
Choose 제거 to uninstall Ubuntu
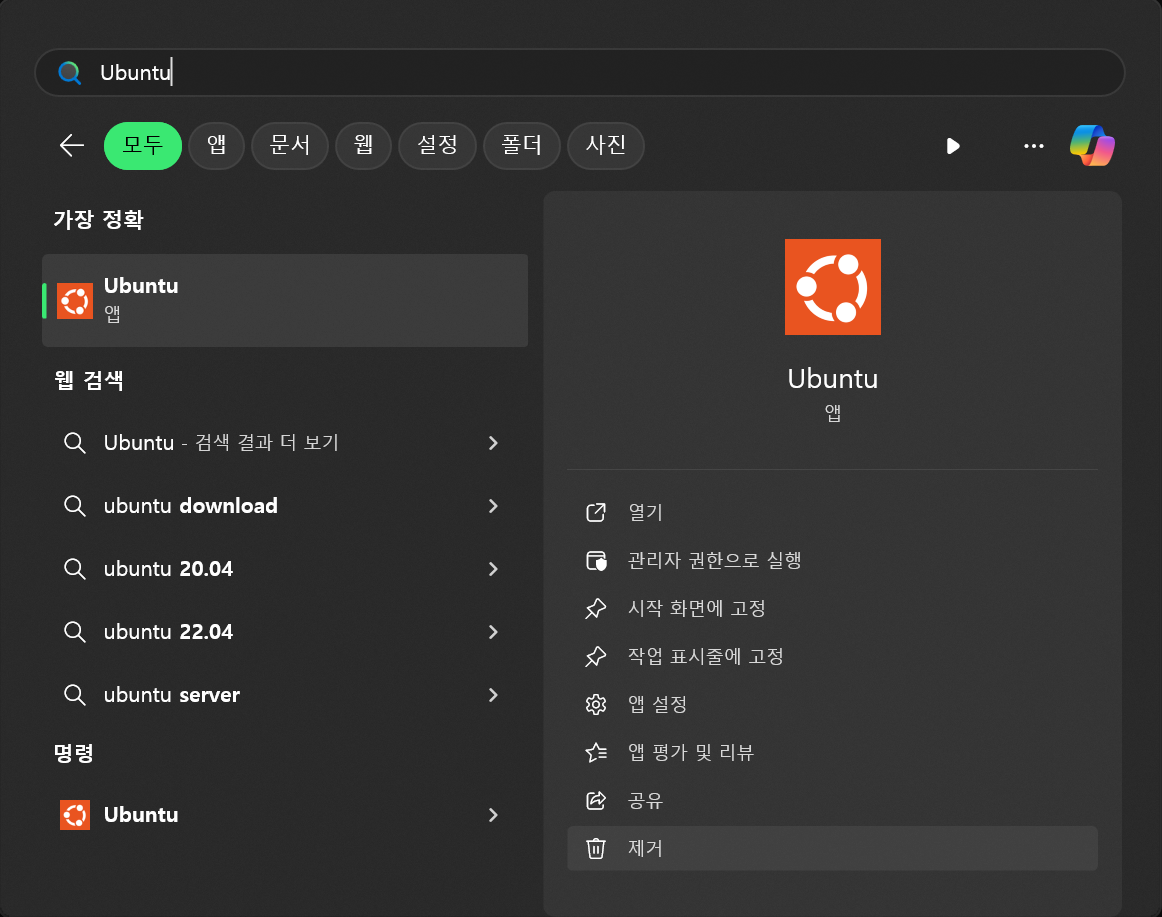coord(832,848)
